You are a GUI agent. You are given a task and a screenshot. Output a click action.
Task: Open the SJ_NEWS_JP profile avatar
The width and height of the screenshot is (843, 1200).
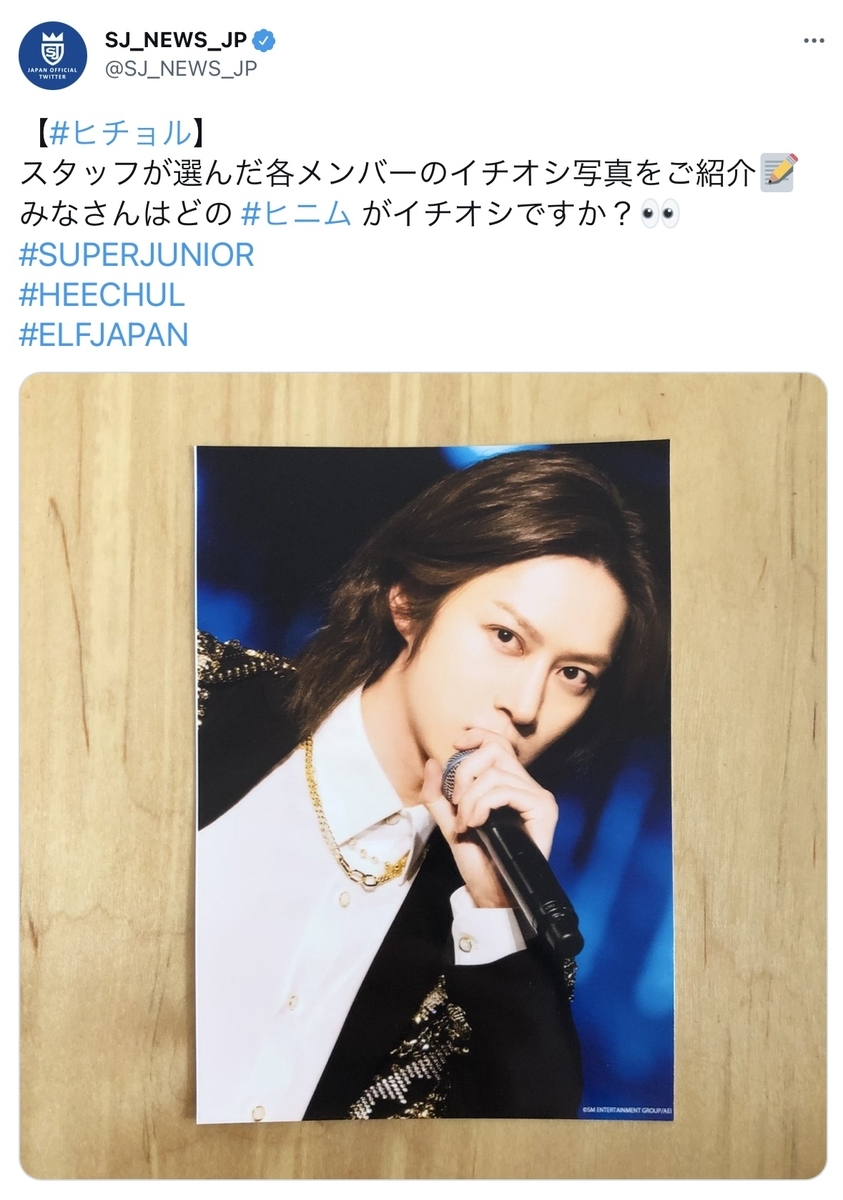point(53,55)
